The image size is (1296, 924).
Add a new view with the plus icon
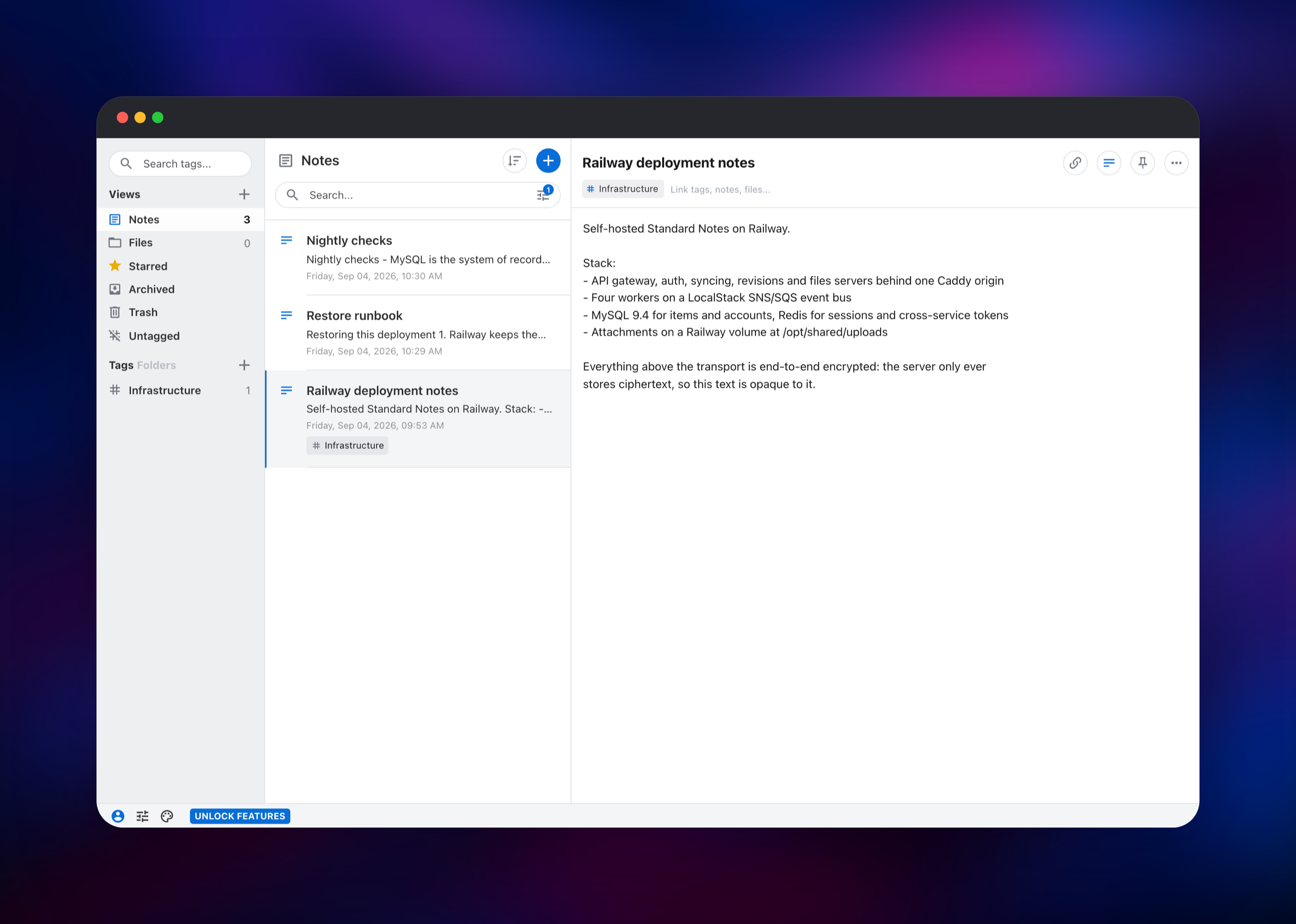click(x=244, y=194)
